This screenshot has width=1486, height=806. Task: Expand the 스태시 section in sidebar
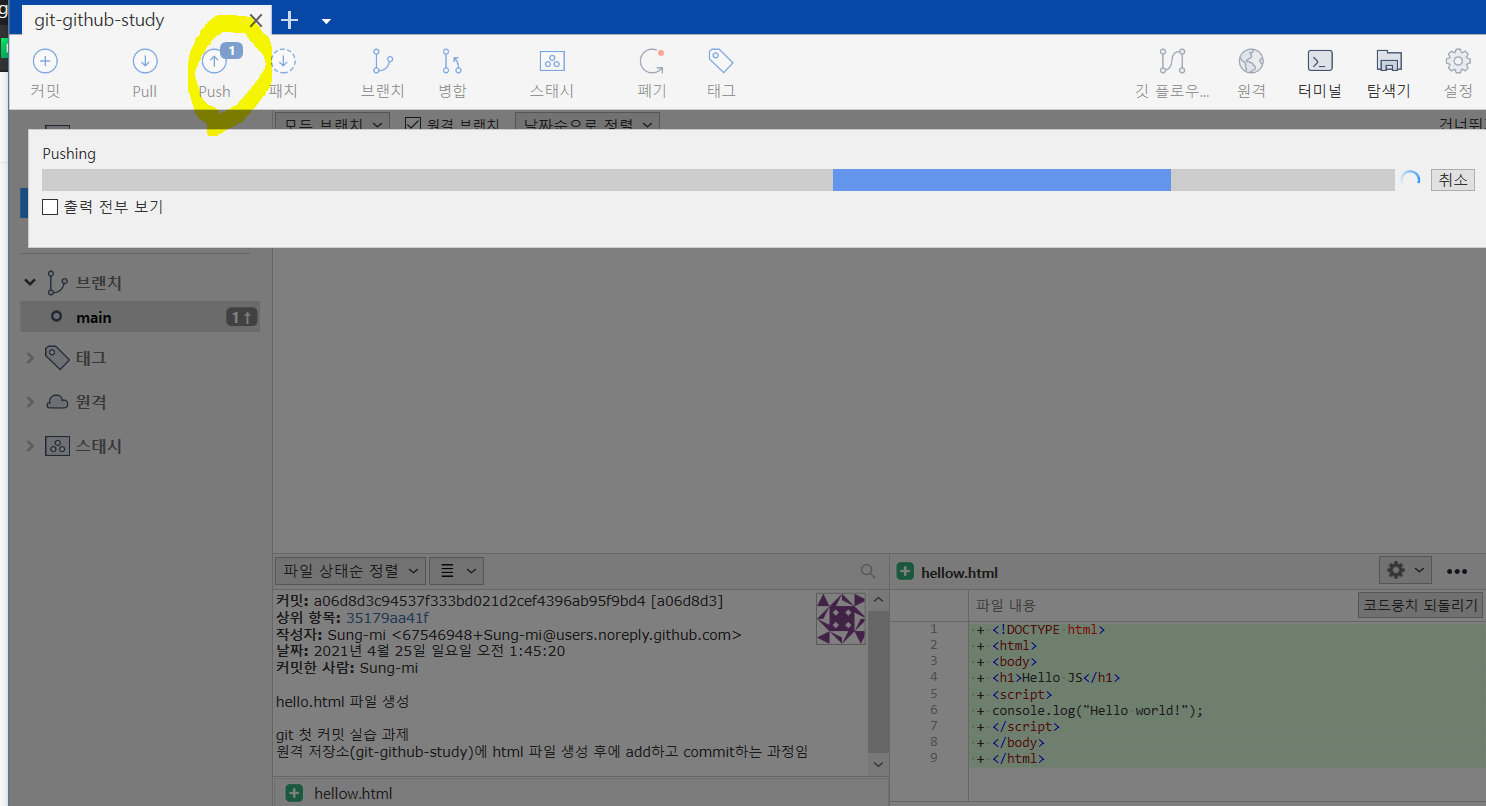(30, 446)
